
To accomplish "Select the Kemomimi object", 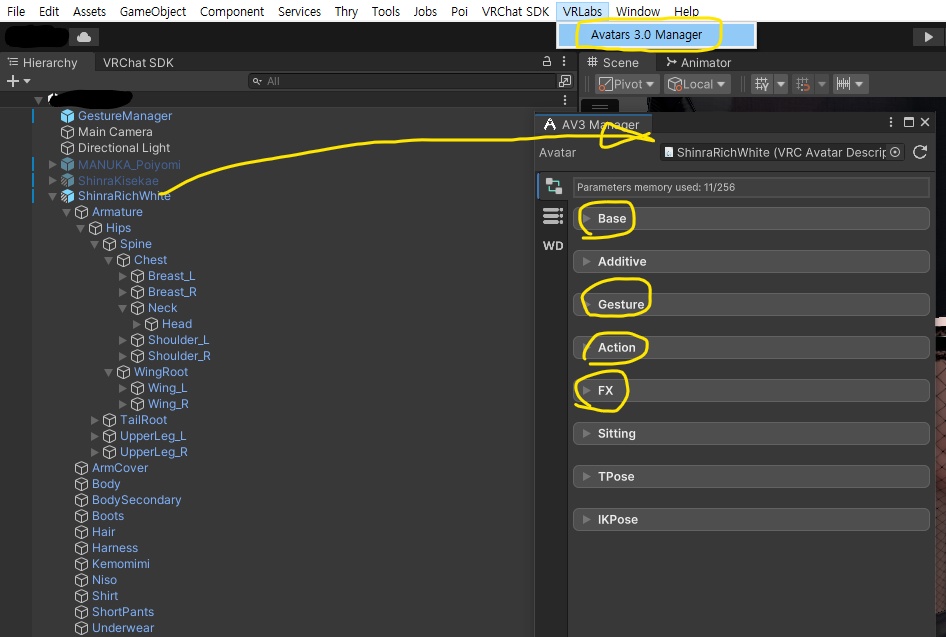I will 121,564.
